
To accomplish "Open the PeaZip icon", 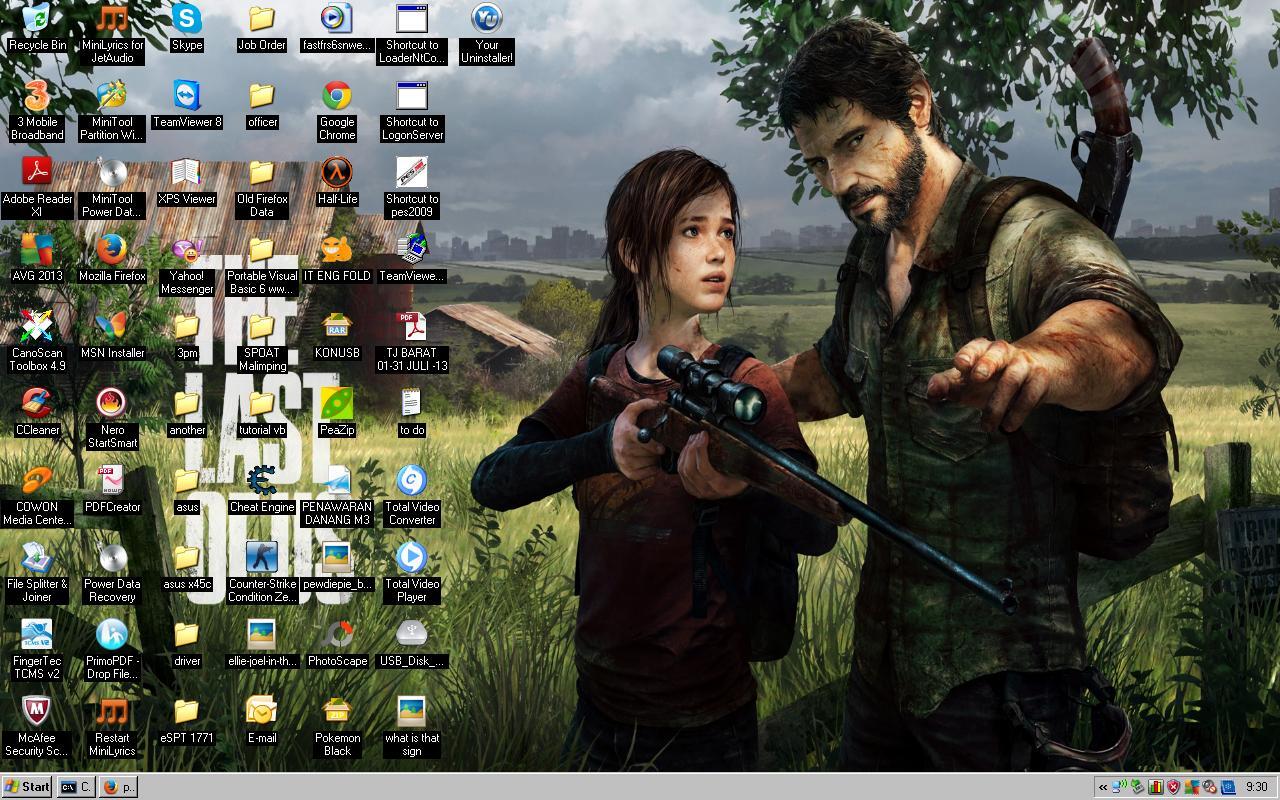I will 337,403.
